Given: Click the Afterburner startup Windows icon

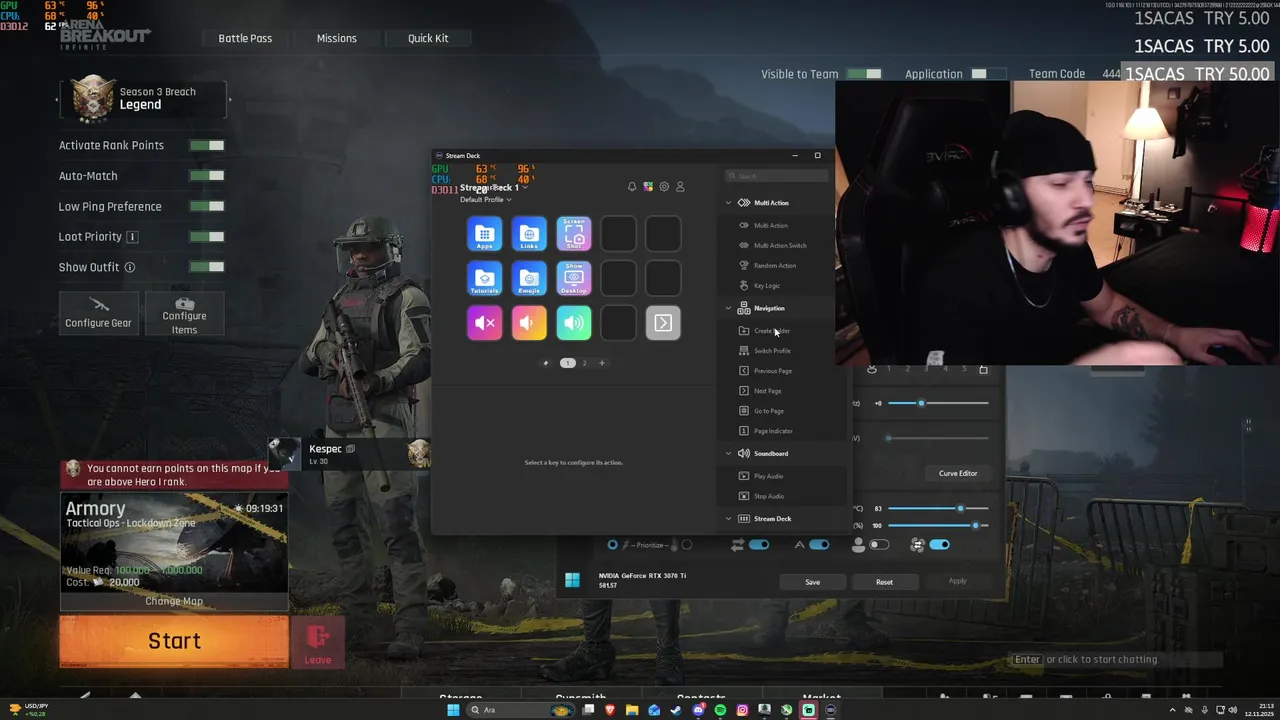Looking at the screenshot, I should click(x=572, y=580).
